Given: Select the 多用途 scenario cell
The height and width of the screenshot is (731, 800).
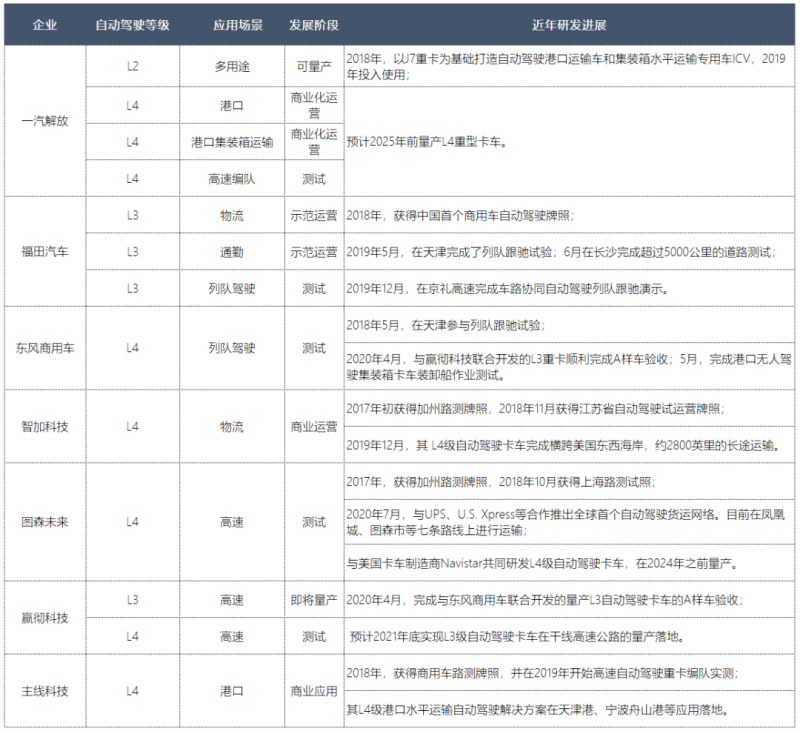Looking at the screenshot, I should (x=231, y=66).
